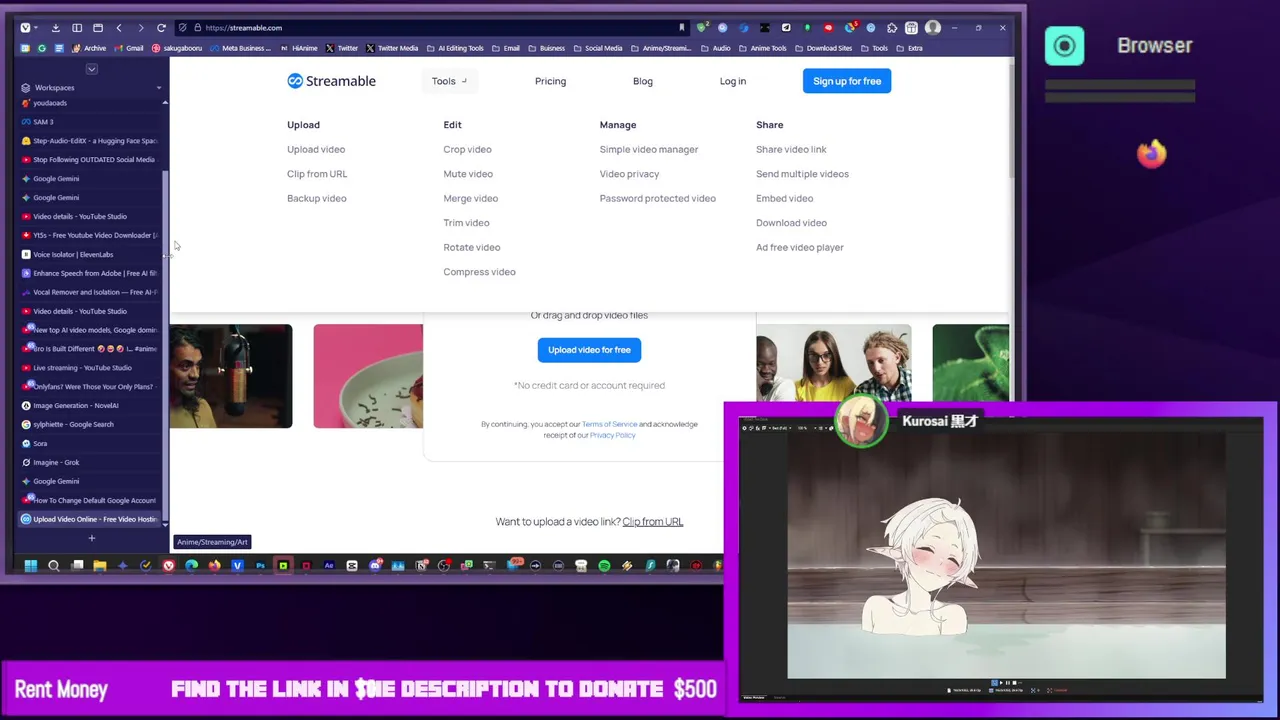Expand the collapsed chevron above Workspaces

point(91,69)
